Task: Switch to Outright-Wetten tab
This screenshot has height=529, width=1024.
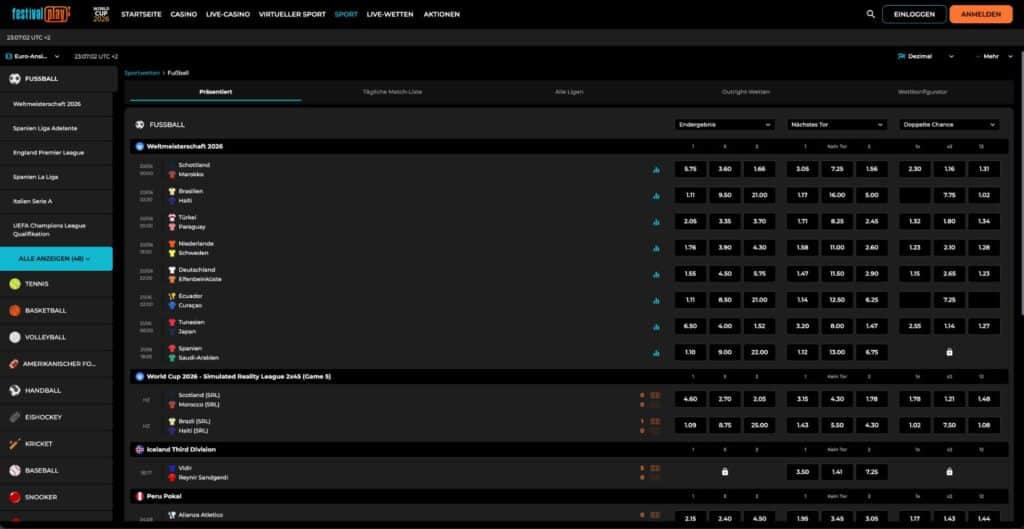Action: (745, 92)
